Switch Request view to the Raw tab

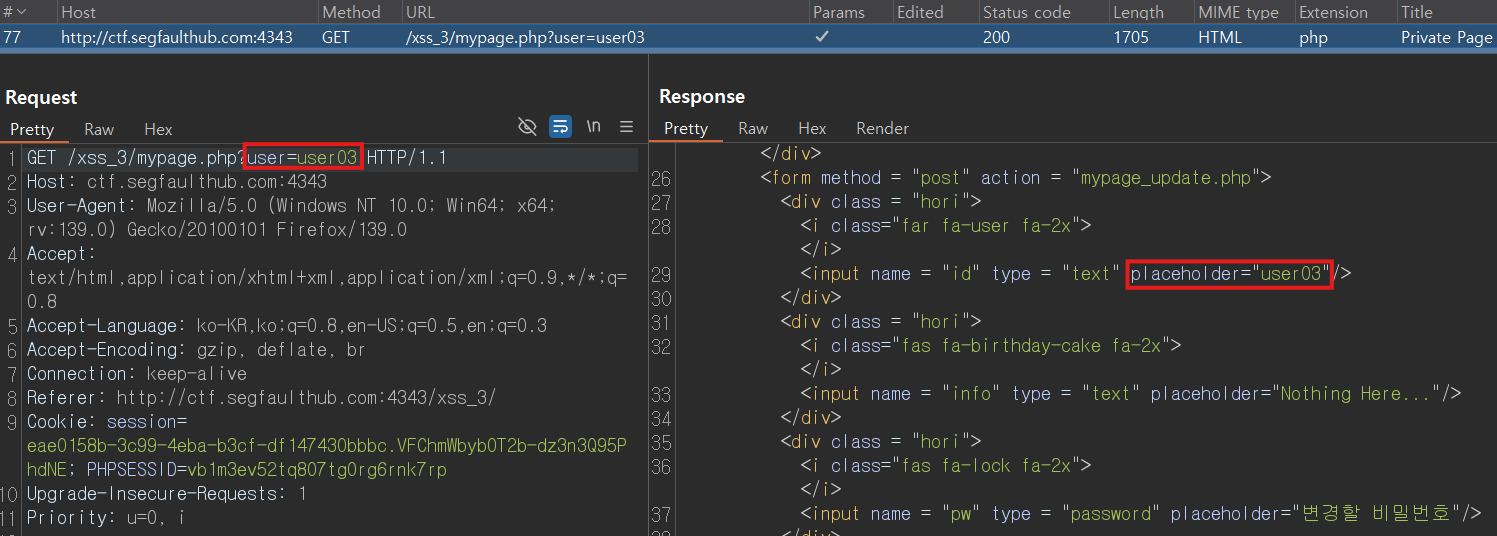pyautogui.click(x=99, y=129)
